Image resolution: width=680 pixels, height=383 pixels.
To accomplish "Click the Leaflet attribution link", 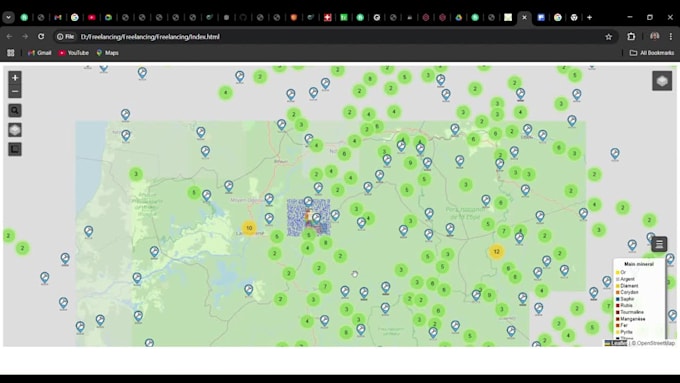I will coord(616,343).
